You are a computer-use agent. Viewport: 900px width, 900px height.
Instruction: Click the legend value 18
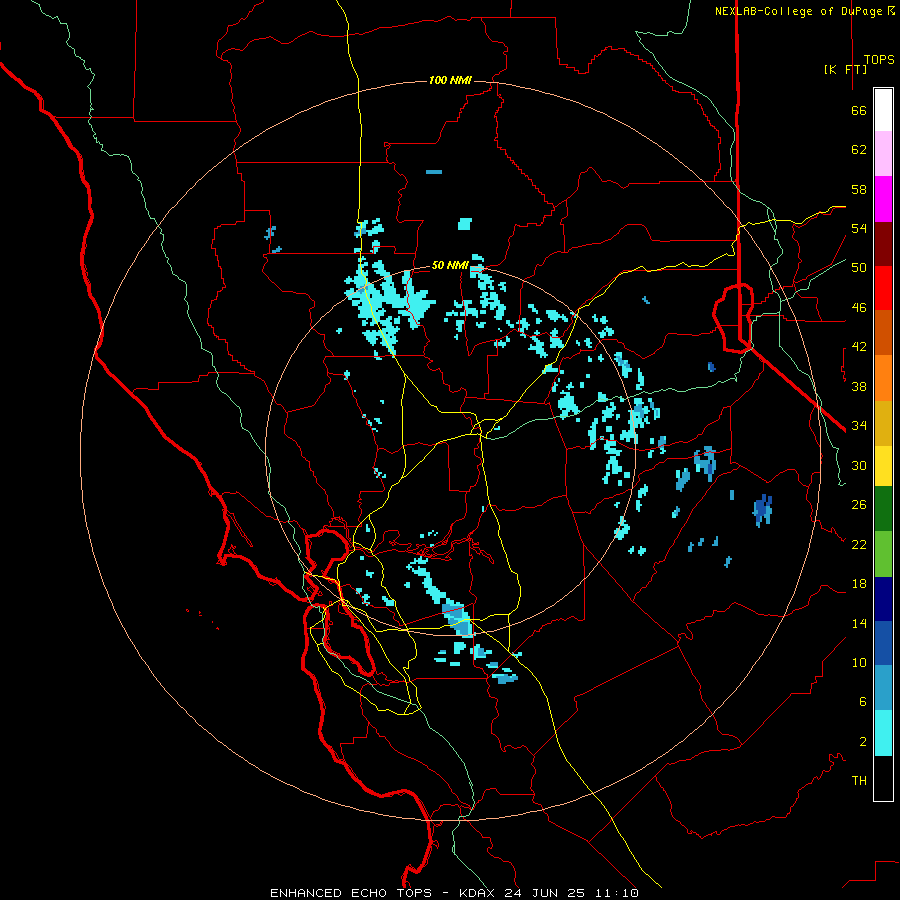(859, 584)
